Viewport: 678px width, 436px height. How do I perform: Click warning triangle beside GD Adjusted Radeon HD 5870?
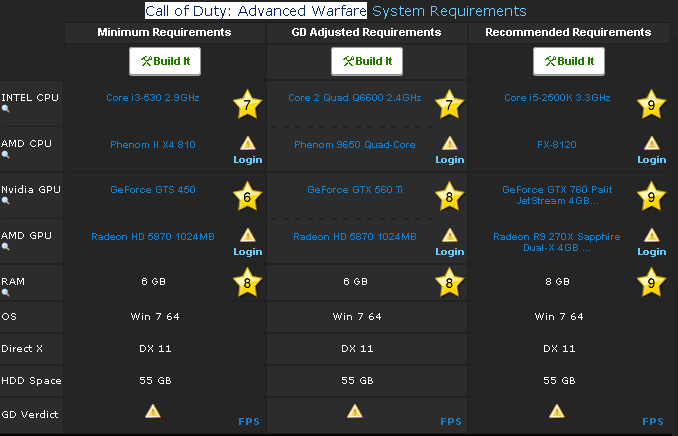450,235
